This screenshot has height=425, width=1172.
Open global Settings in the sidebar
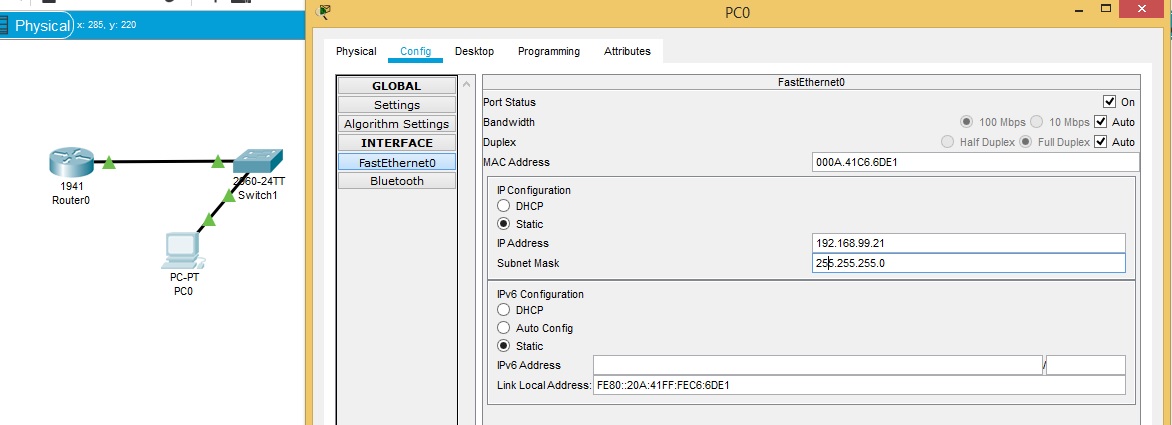[x=397, y=105]
